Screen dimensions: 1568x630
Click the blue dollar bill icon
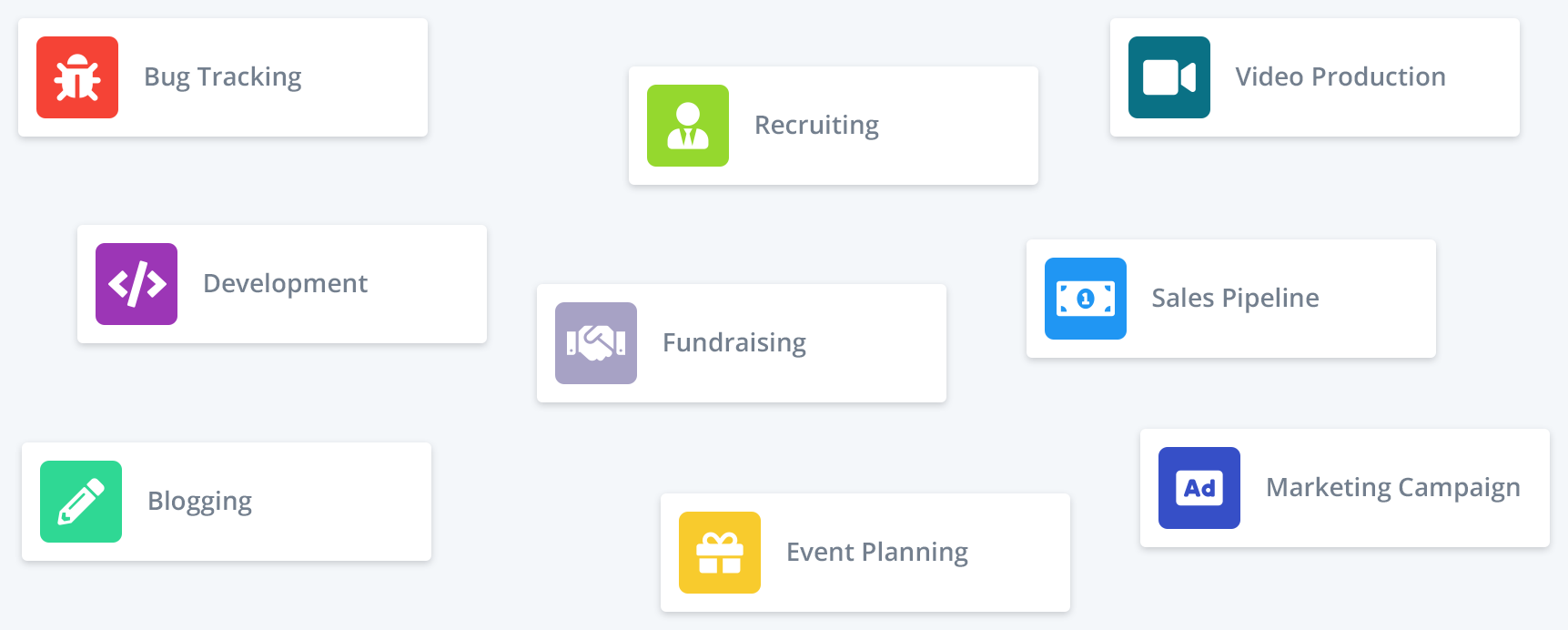click(1086, 299)
